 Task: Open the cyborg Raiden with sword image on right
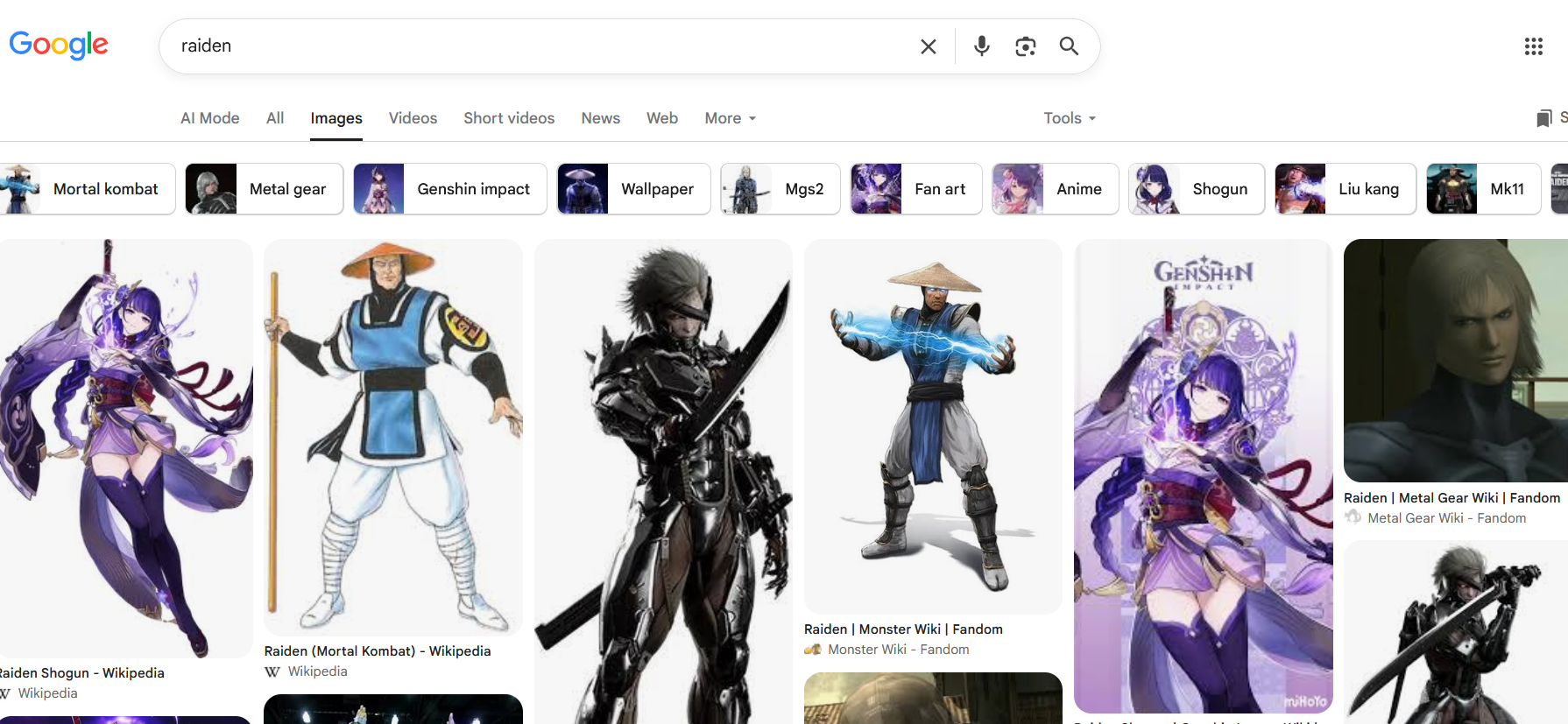(1456, 632)
